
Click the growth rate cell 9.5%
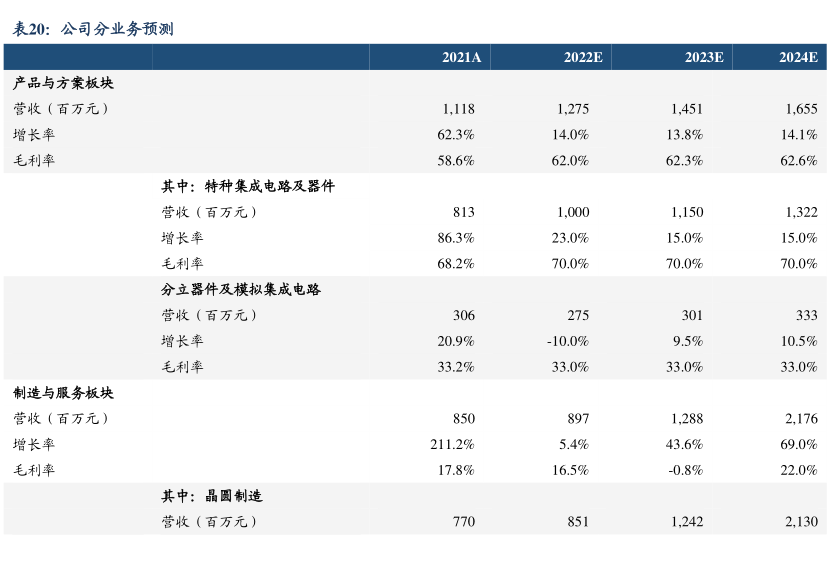688,341
